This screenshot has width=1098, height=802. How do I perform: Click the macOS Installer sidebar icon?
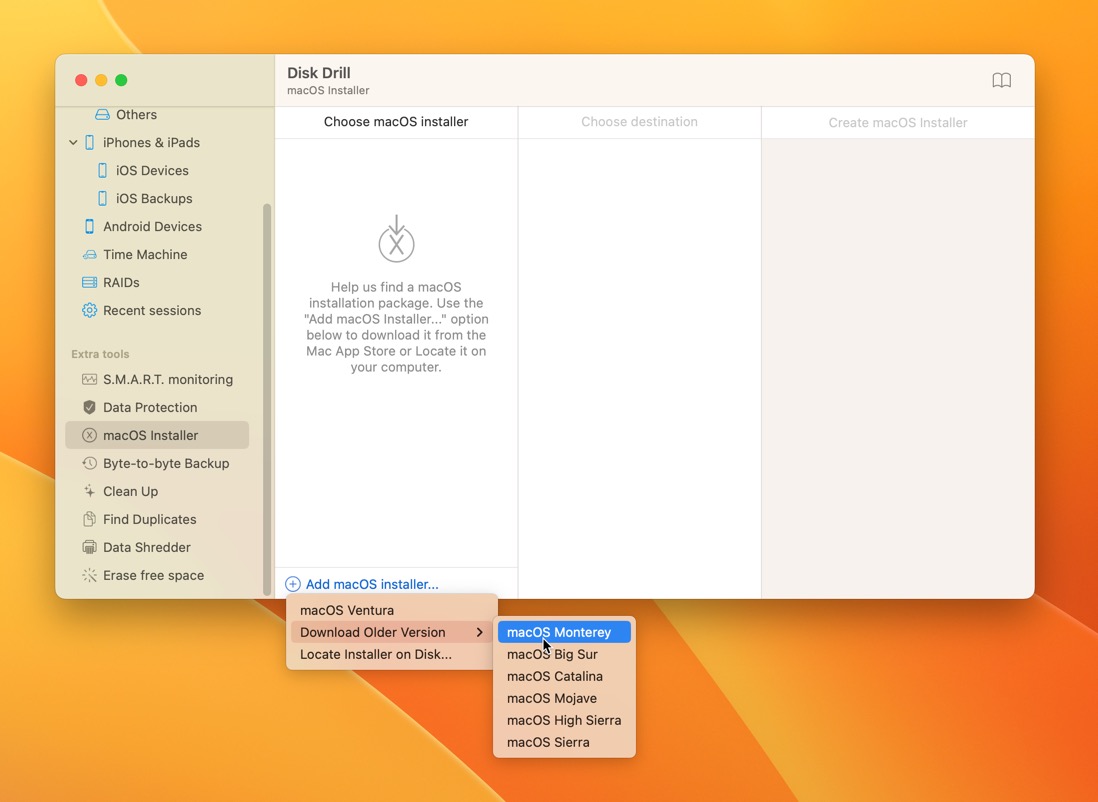89,435
